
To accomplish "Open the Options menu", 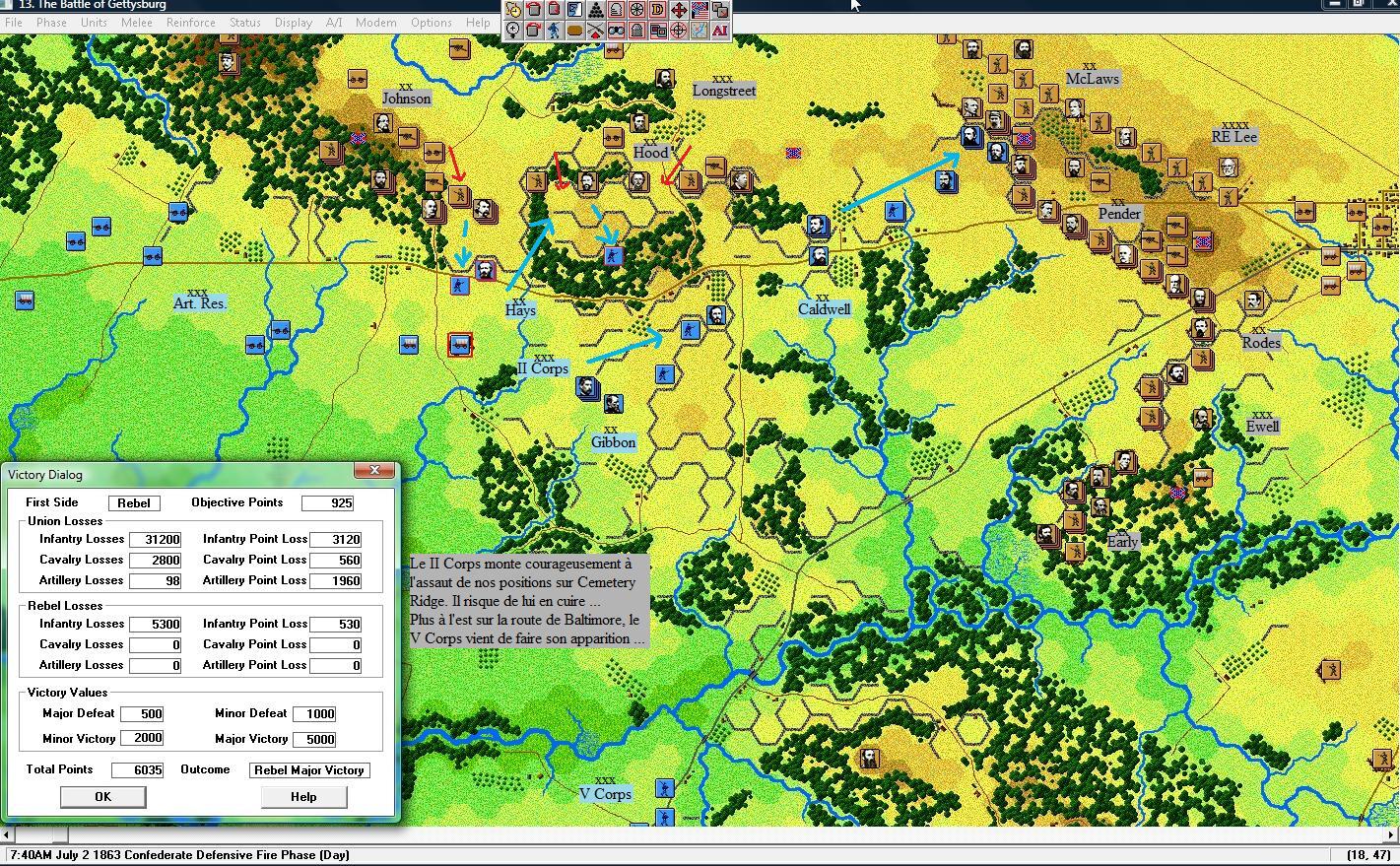I will coord(432,22).
